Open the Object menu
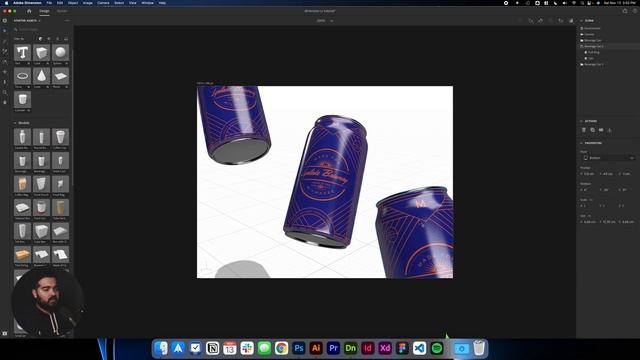The height and width of the screenshot is (360, 640). pos(73,3)
